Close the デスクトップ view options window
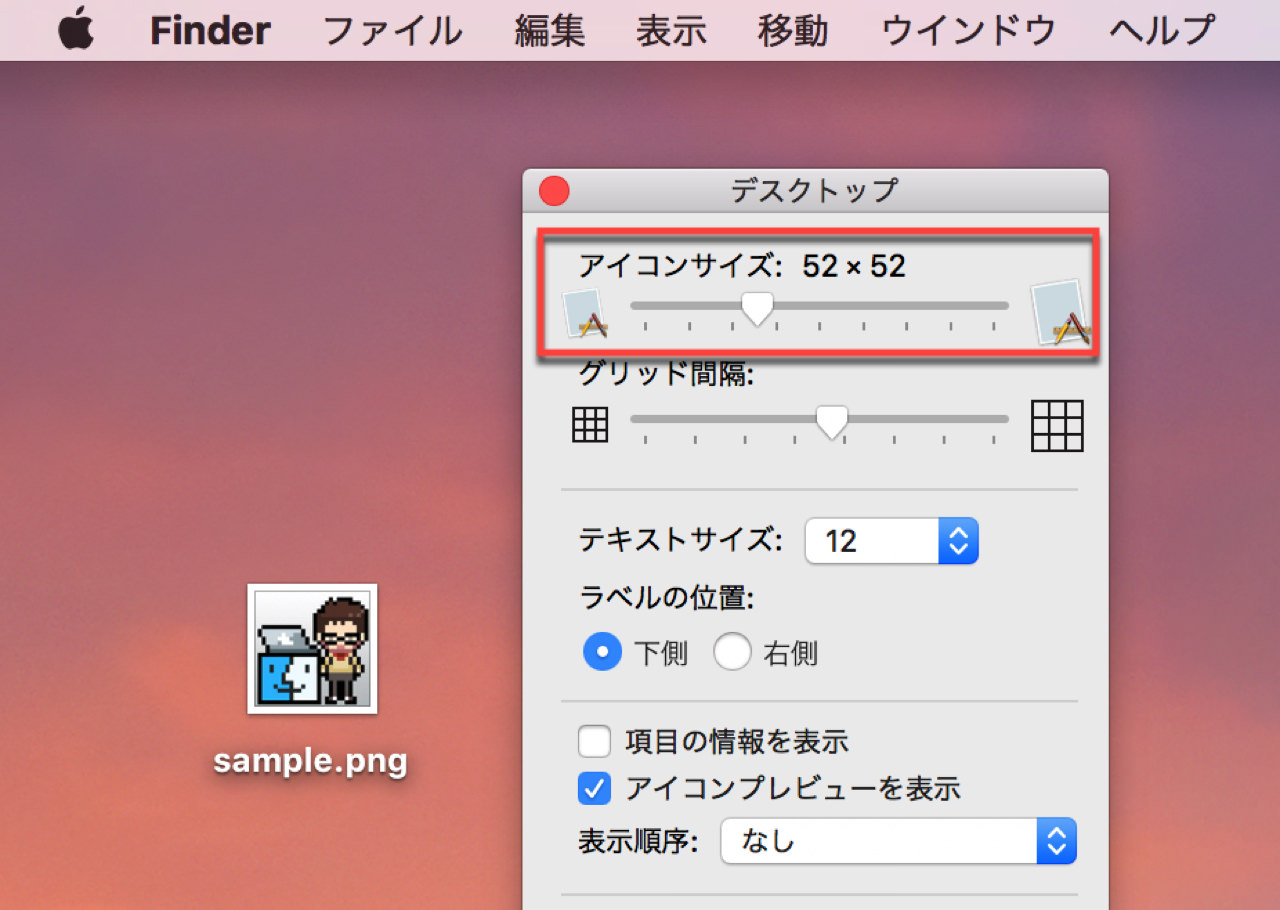1280x910 pixels. (554, 190)
